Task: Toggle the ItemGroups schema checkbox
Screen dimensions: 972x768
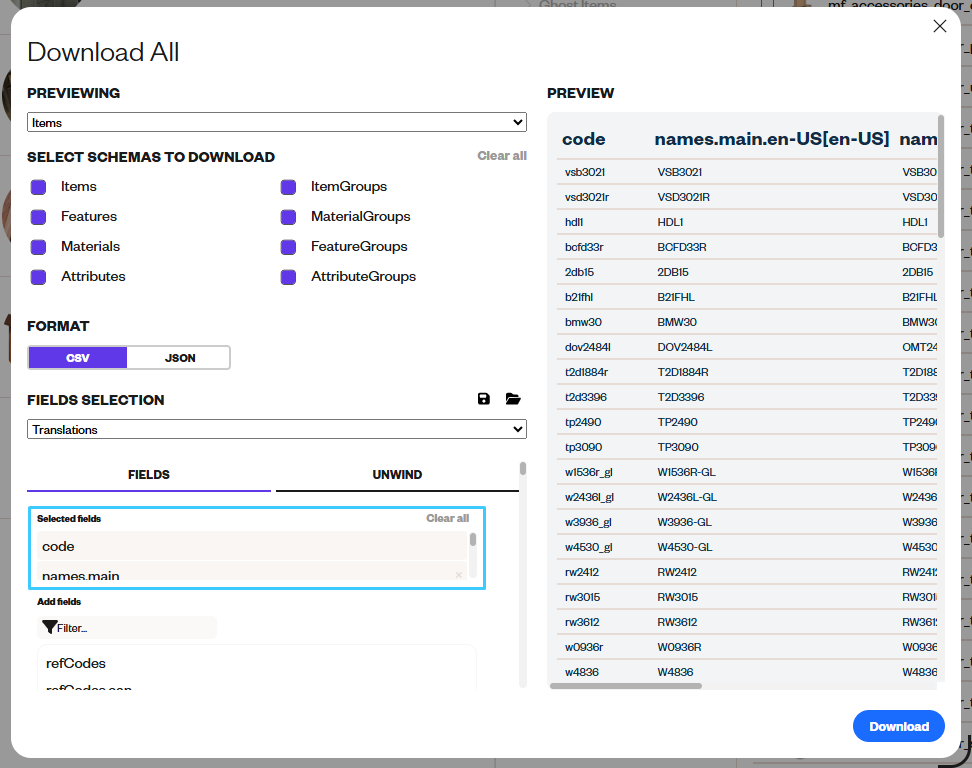Action: 288,187
